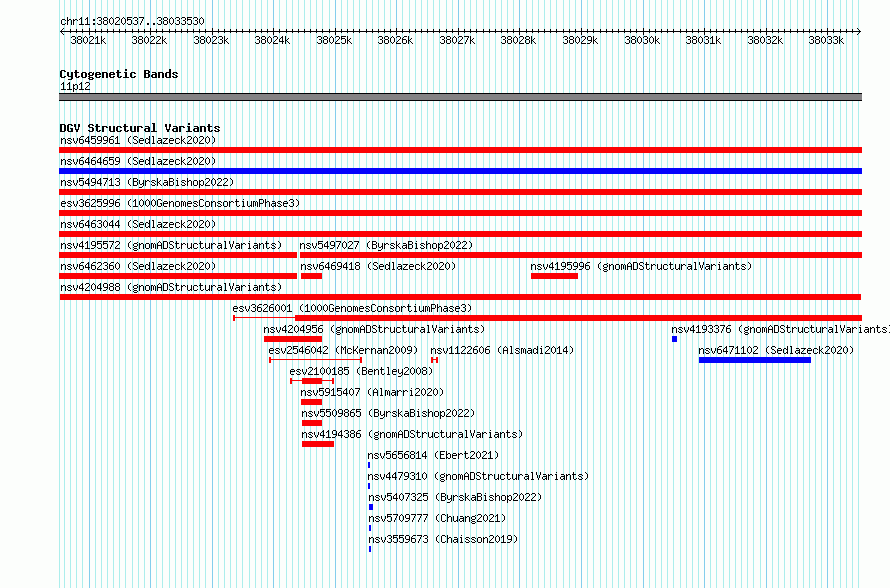Click the 38021k ruler tick label
This screenshot has height=588, width=890.
(x=88, y=40)
